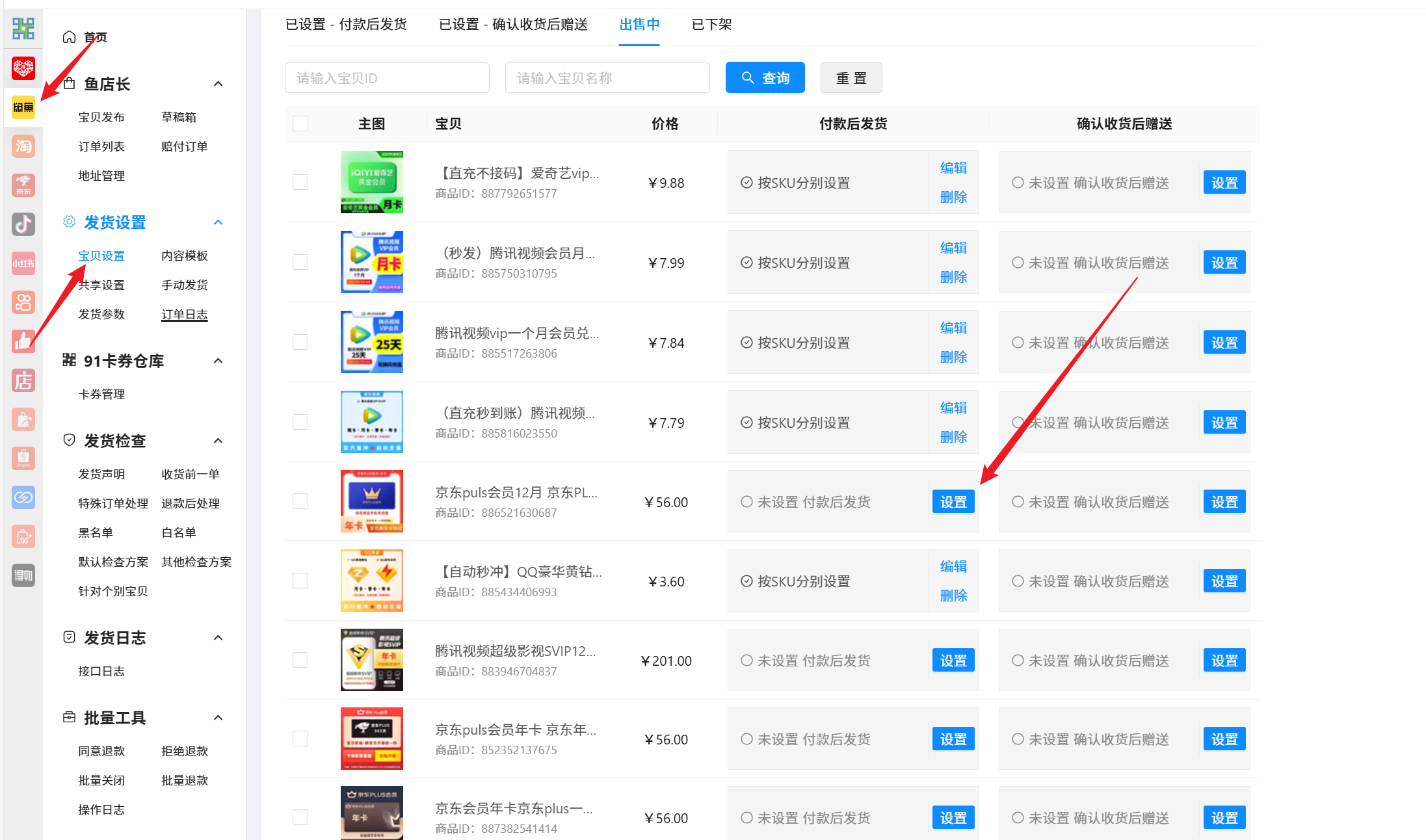Click 设置 for 付款后发货 on 腾讯视频超级影视SVIP12
The width and height of the screenshot is (1426, 840).
953,660
